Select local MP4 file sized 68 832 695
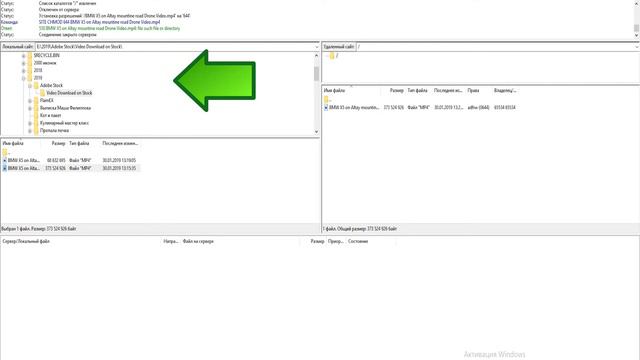This screenshot has height=360, width=640. click(71, 160)
